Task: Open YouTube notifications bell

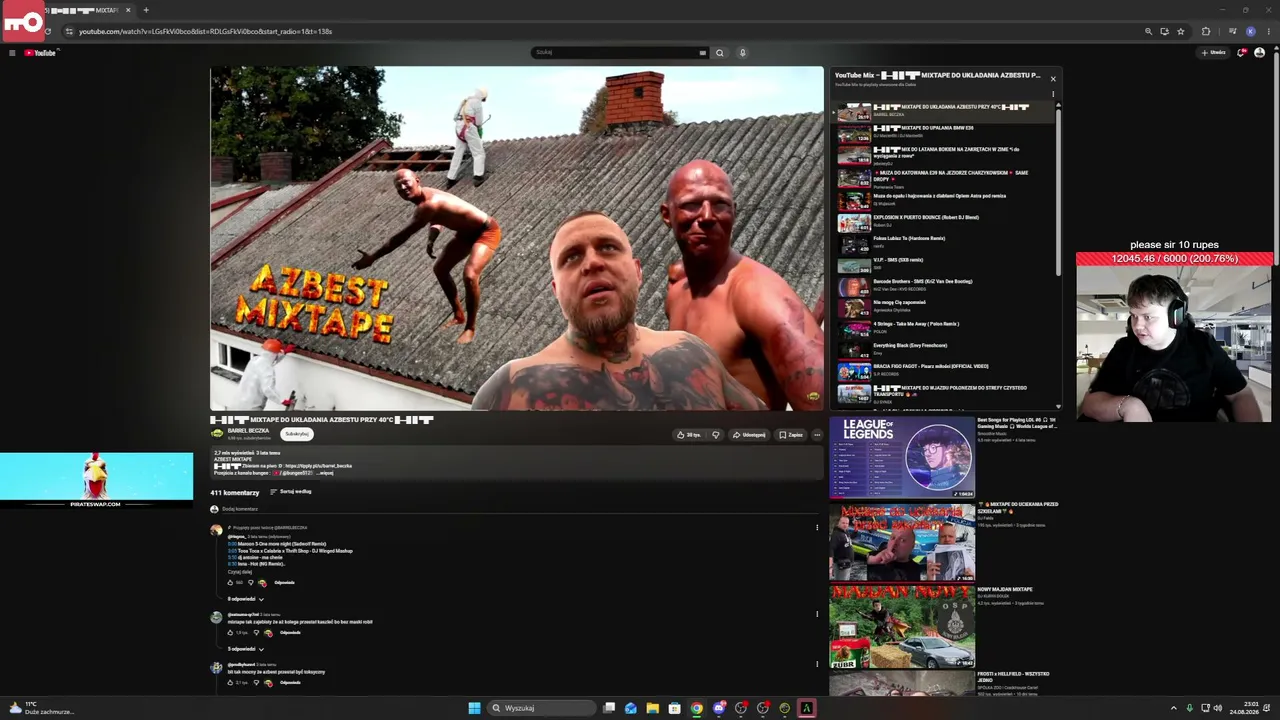Action: pos(1241,53)
